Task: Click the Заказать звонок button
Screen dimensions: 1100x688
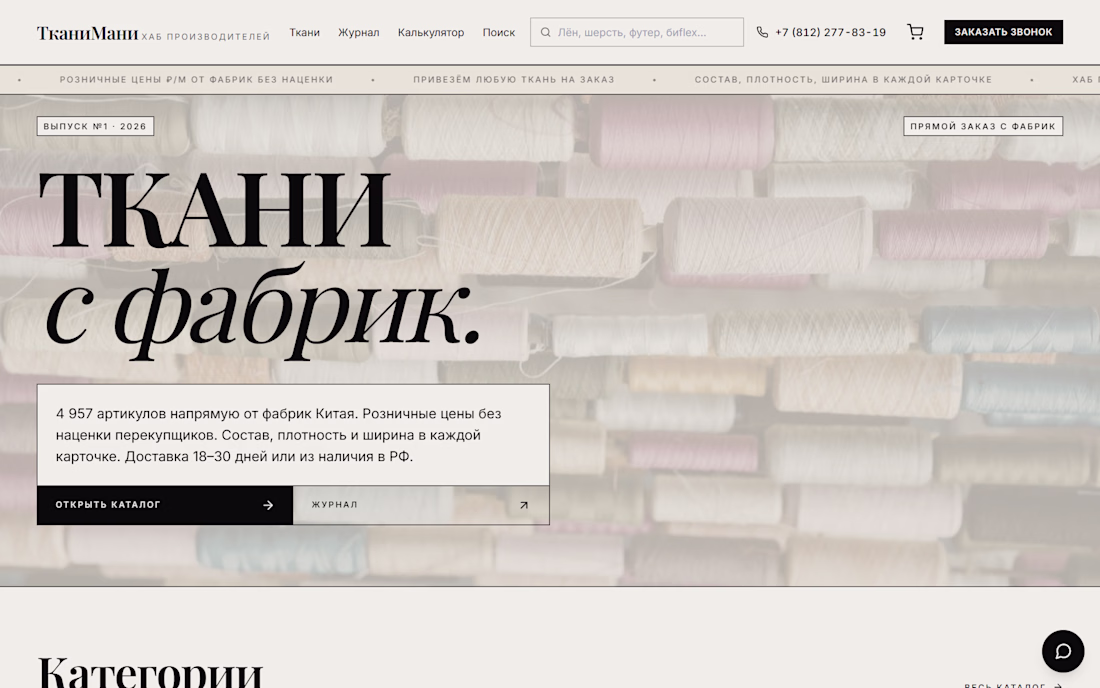Action: point(1003,32)
